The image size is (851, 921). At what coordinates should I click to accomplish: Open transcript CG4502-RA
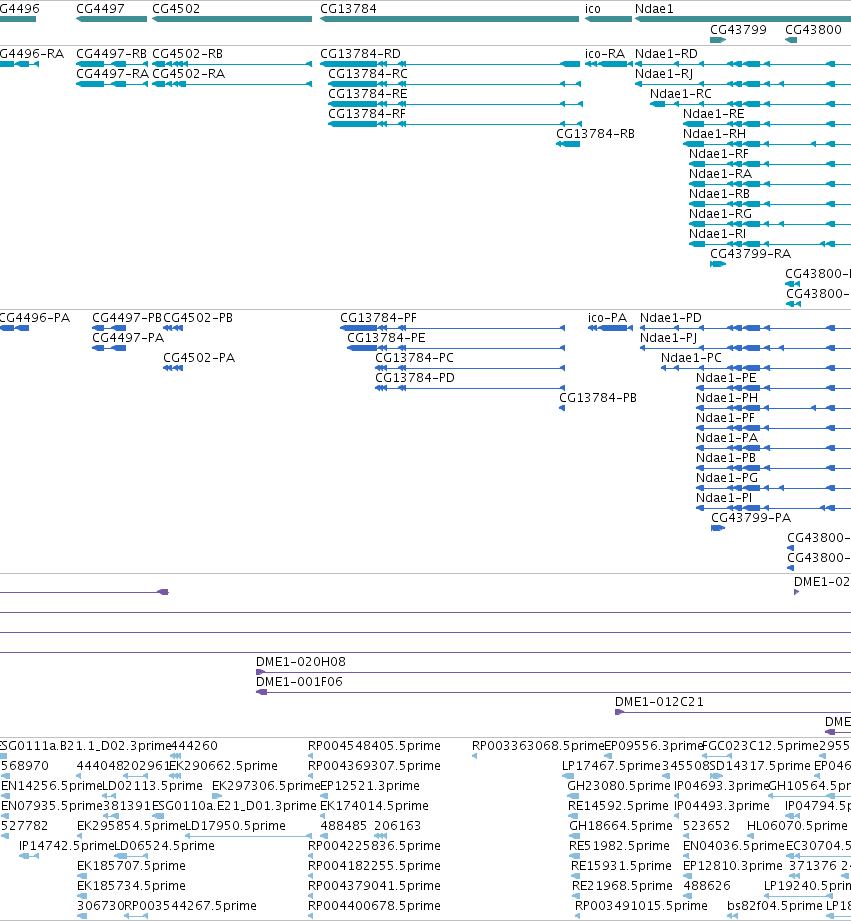(x=189, y=74)
